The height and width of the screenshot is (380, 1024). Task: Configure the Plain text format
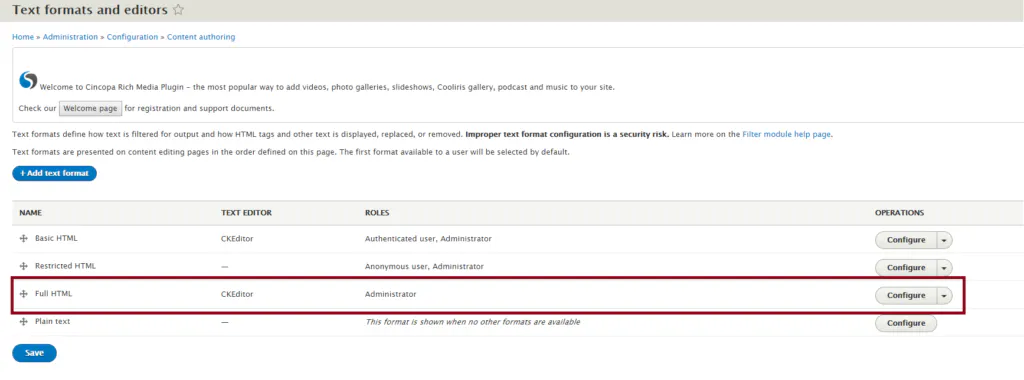point(906,323)
